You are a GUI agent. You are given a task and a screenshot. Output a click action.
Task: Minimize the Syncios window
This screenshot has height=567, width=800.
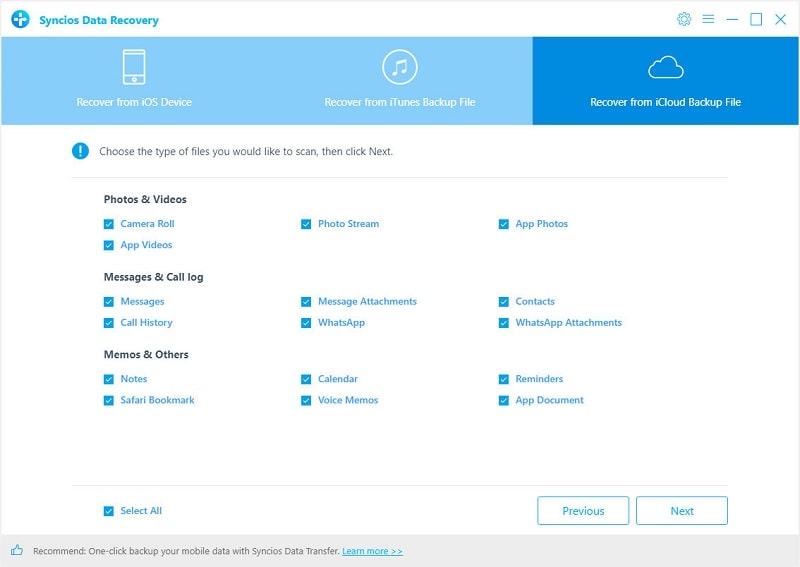tap(732, 19)
